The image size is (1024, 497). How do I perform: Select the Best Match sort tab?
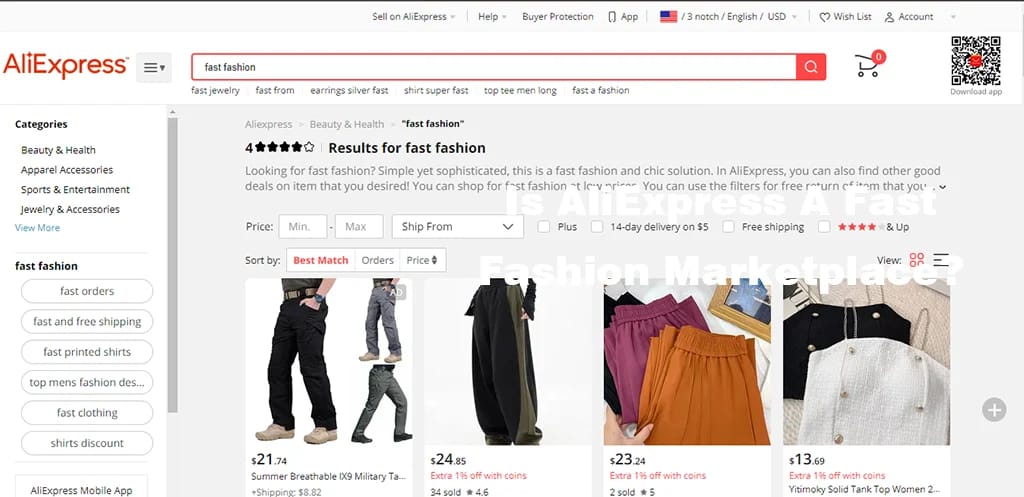point(321,260)
